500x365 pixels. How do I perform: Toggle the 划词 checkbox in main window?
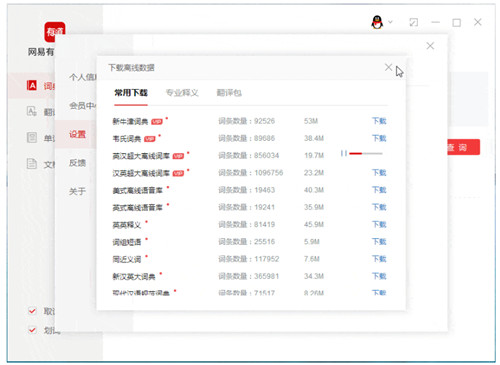[32, 330]
